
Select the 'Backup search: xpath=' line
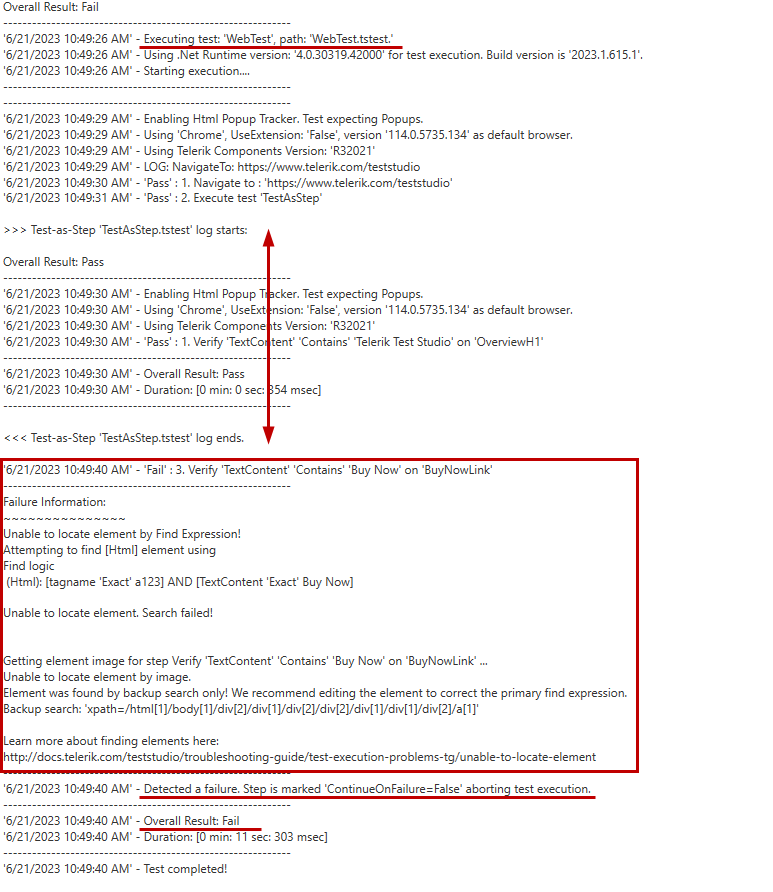[x=241, y=709]
